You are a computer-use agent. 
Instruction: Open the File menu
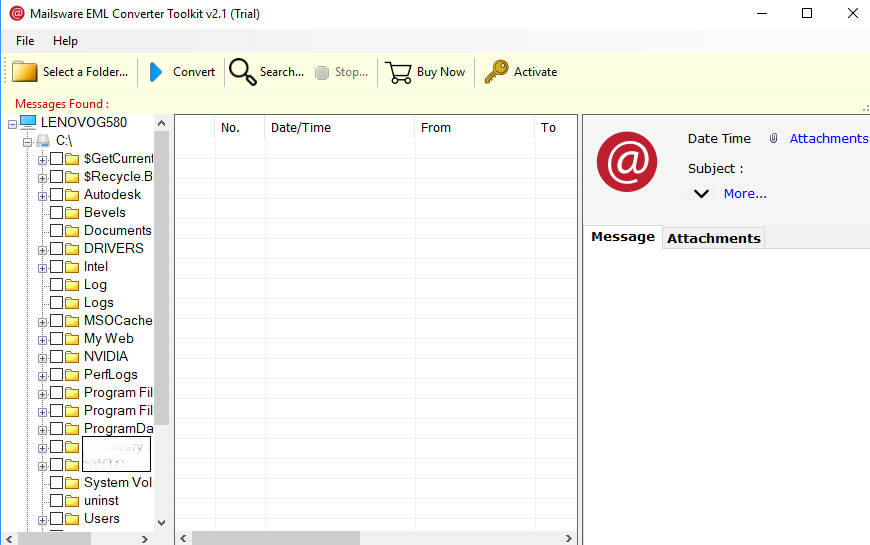tap(25, 41)
